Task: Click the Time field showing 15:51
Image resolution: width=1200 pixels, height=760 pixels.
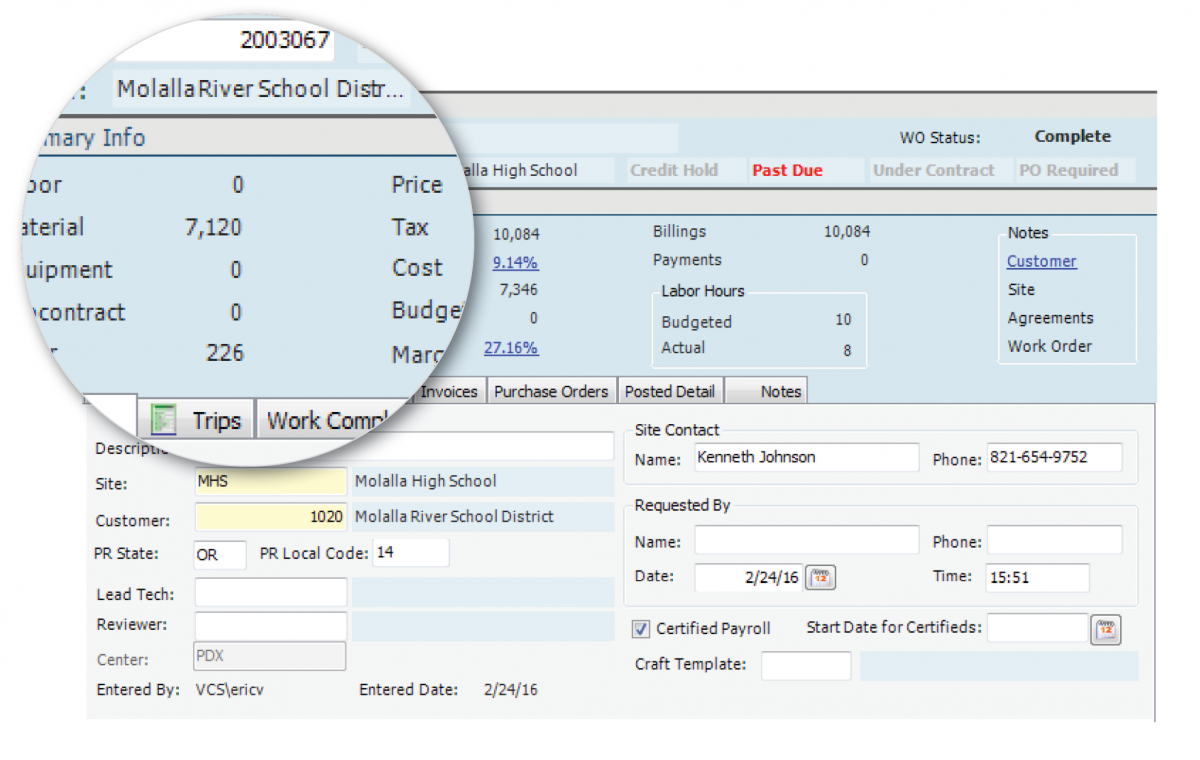Action: [1038, 578]
